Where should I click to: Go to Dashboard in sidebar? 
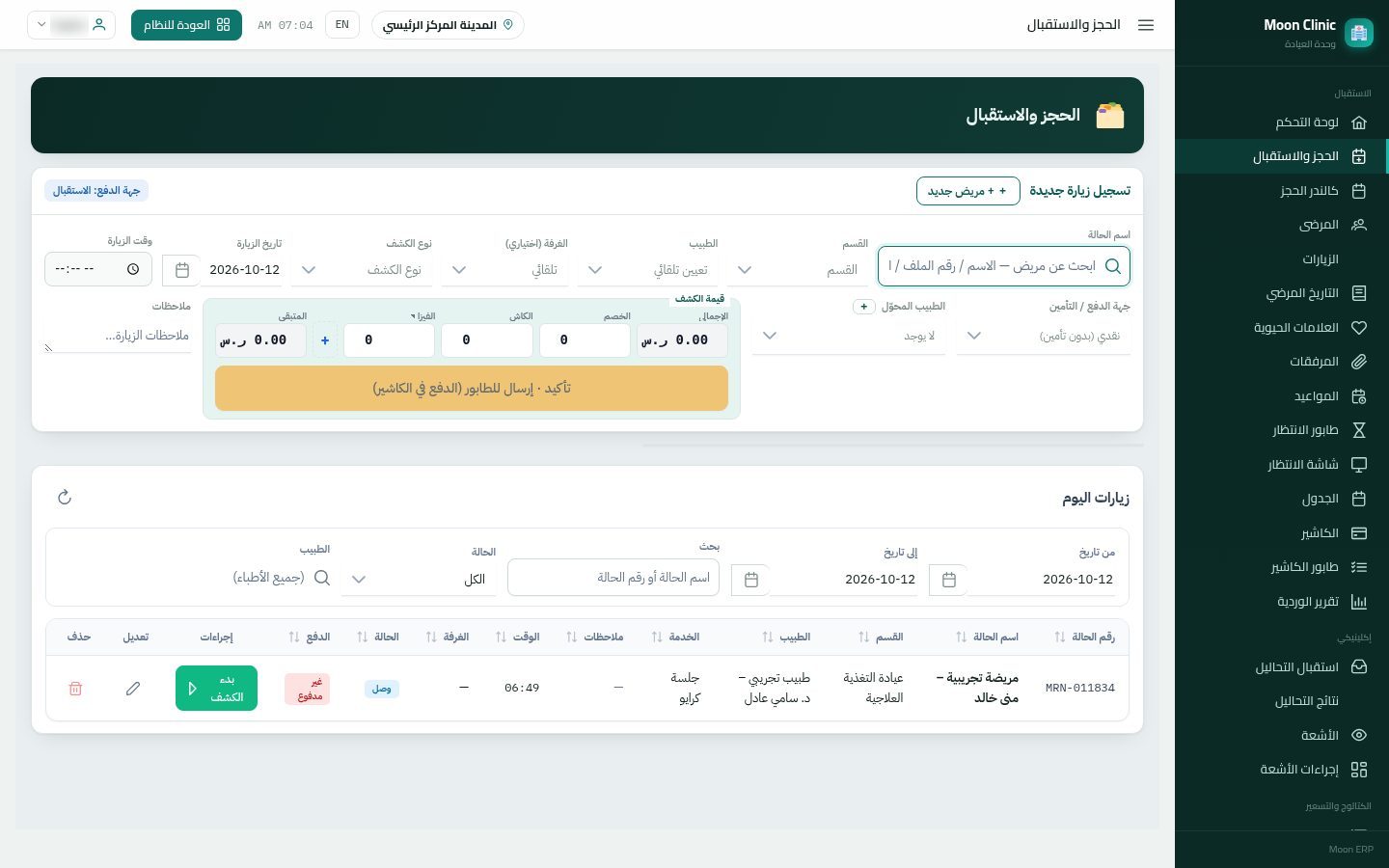click(x=1281, y=122)
